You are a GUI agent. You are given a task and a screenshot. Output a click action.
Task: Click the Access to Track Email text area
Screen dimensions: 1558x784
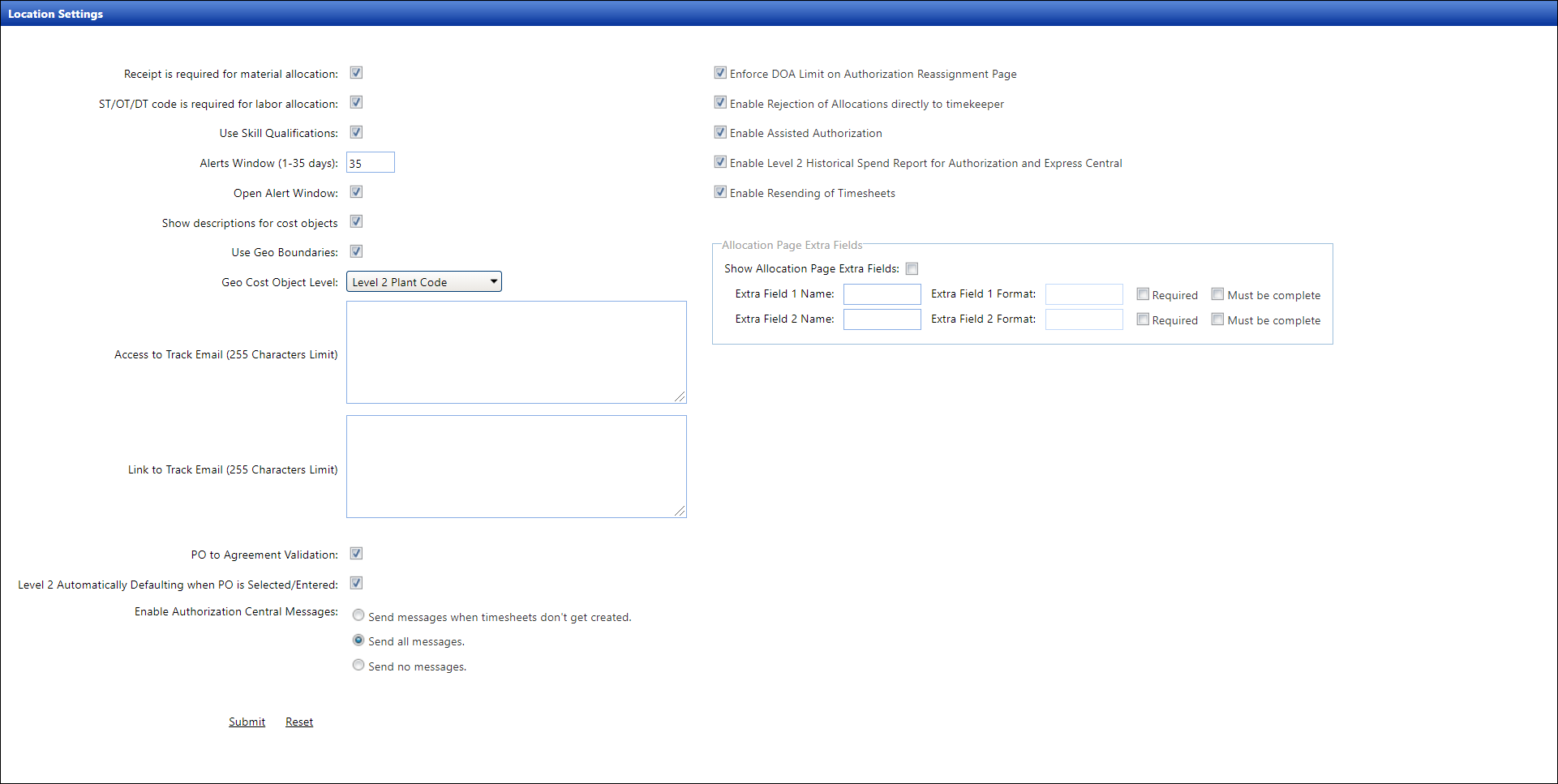coord(516,353)
